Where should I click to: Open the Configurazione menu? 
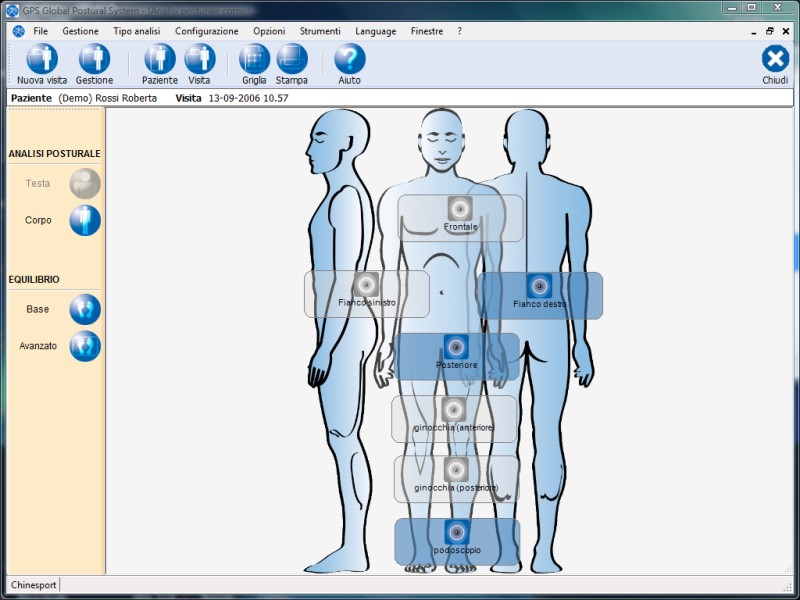206,31
